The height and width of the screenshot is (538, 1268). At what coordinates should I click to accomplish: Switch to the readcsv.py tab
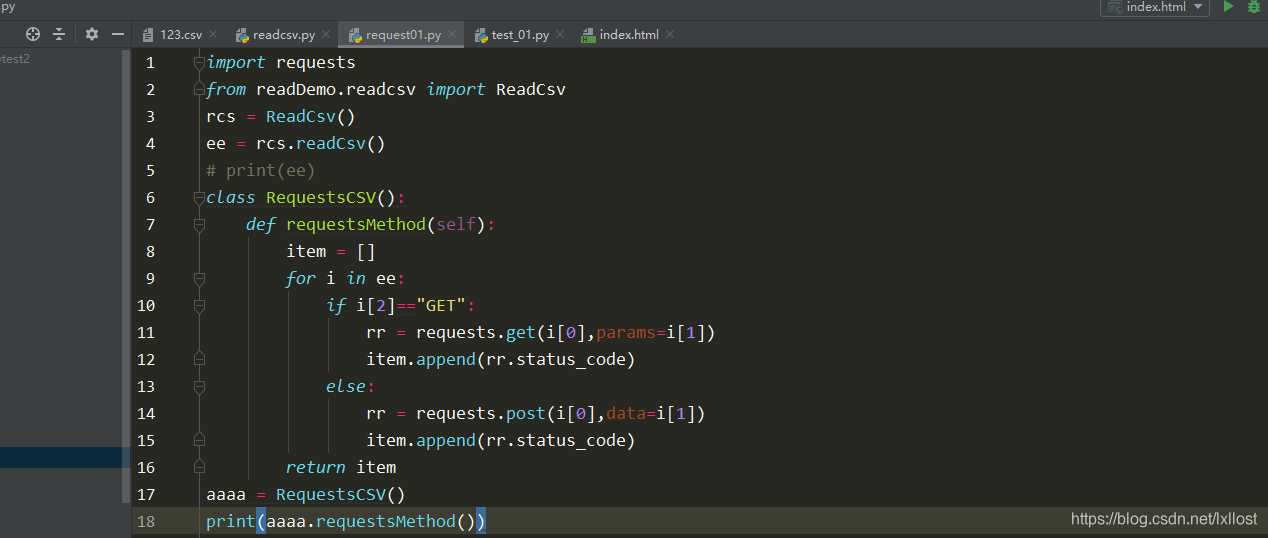283,35
